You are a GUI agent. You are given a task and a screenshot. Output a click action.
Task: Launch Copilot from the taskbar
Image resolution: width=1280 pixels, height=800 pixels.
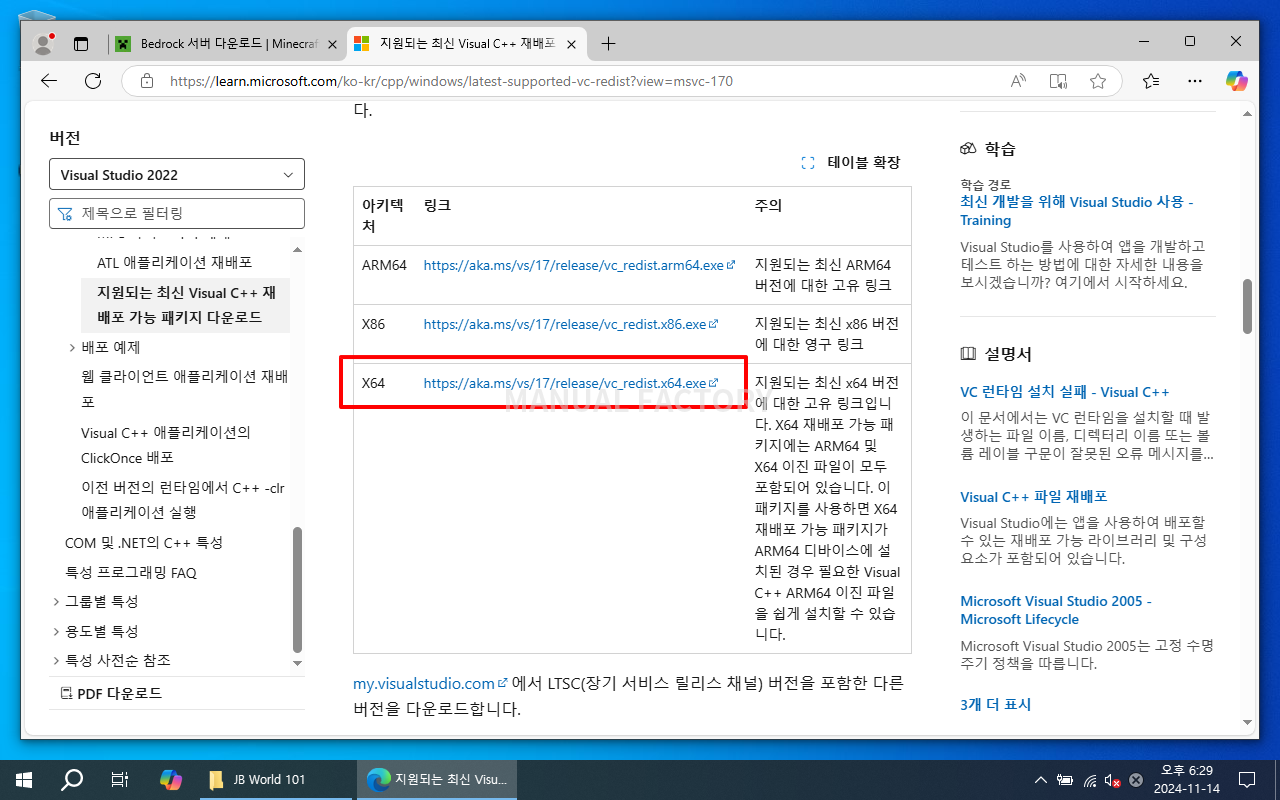(x=171, y=780)
